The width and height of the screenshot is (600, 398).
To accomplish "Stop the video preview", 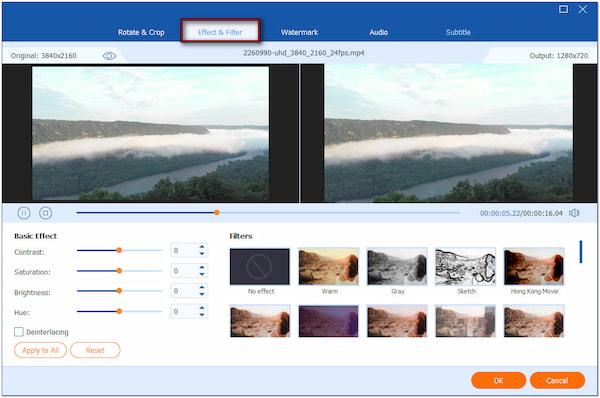I will [x=46, y=213].
